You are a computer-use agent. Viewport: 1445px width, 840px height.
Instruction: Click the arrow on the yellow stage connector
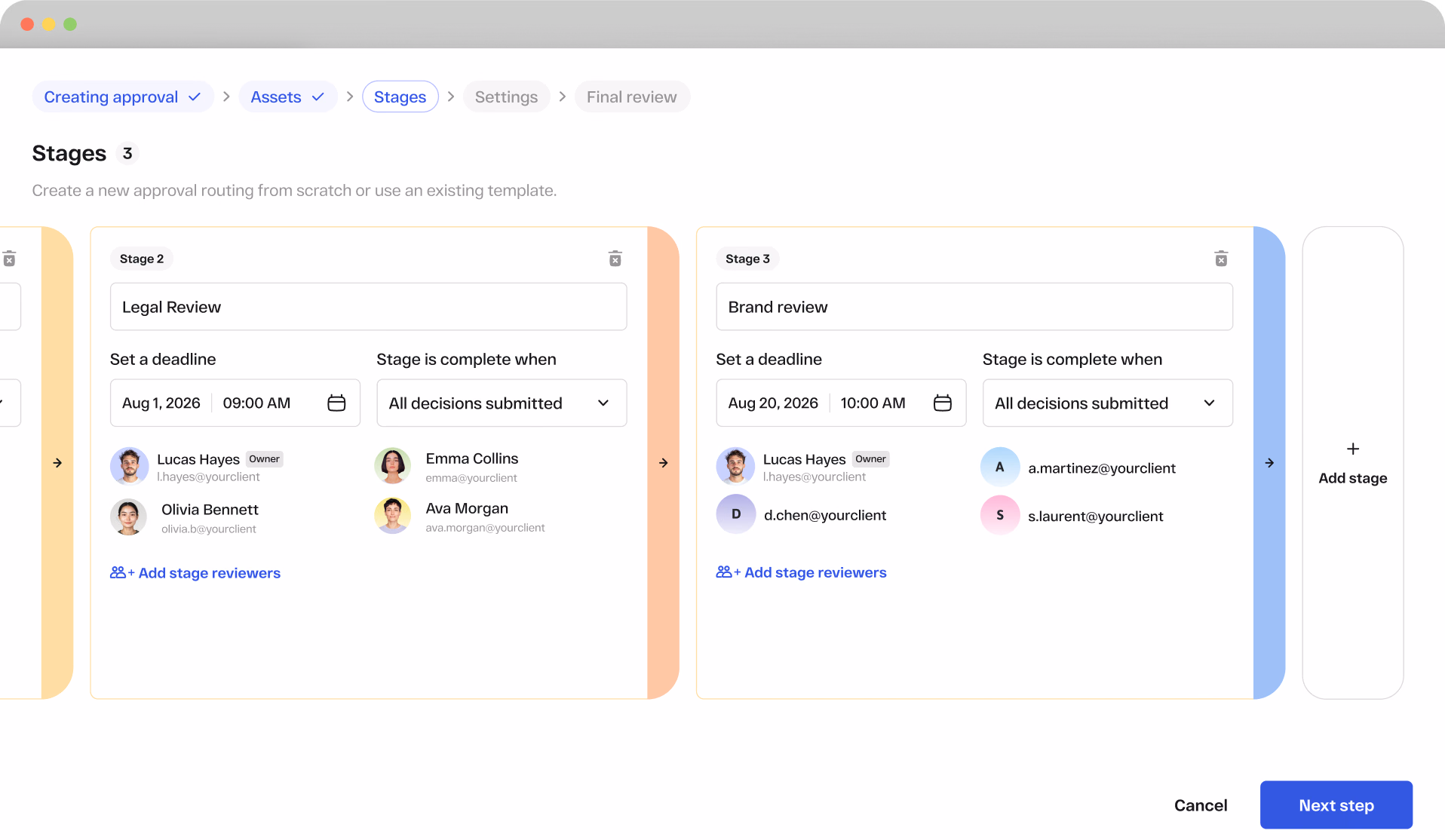pos(57,463)
